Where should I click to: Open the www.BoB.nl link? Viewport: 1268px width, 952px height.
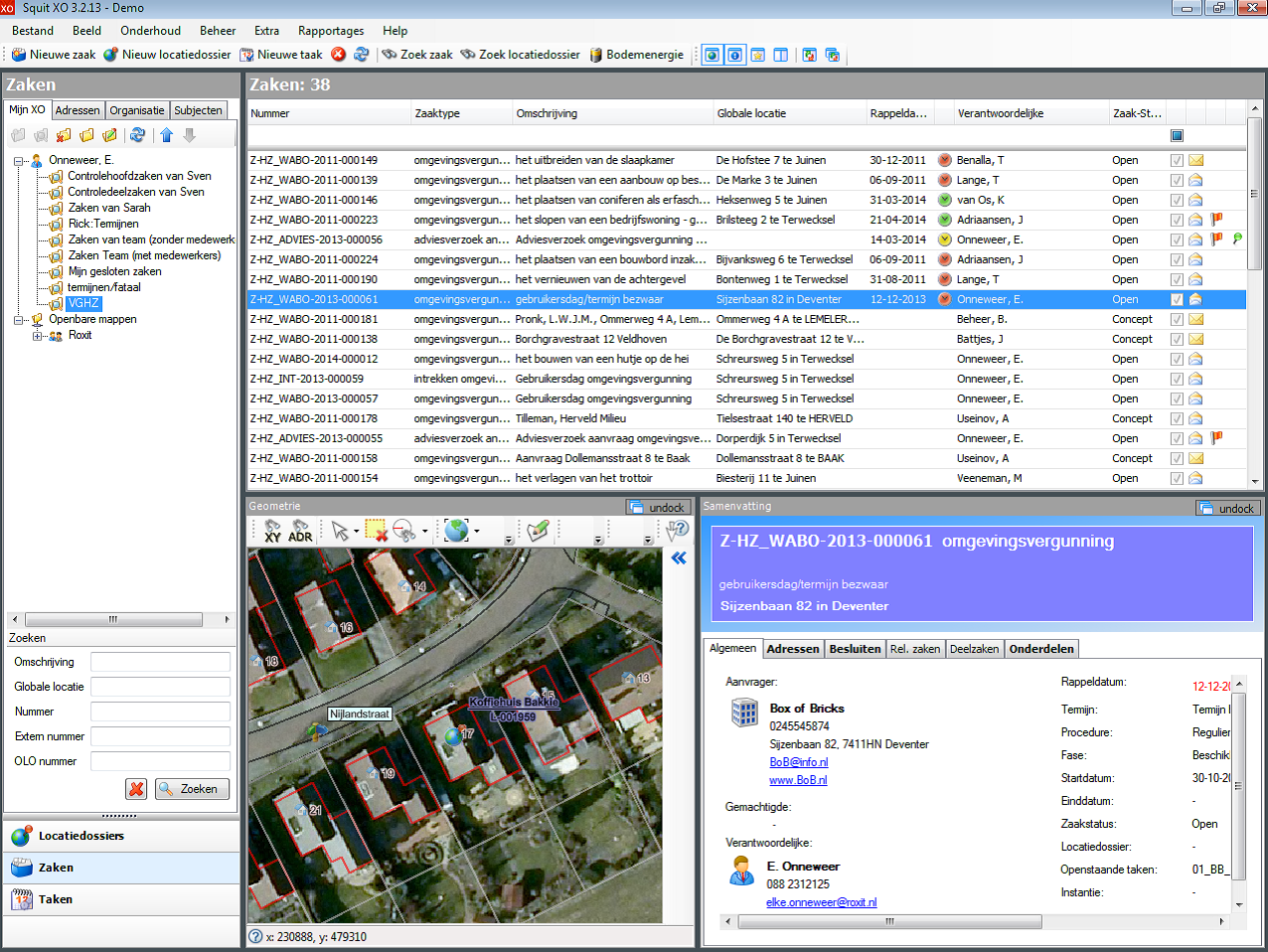(797, 780)
